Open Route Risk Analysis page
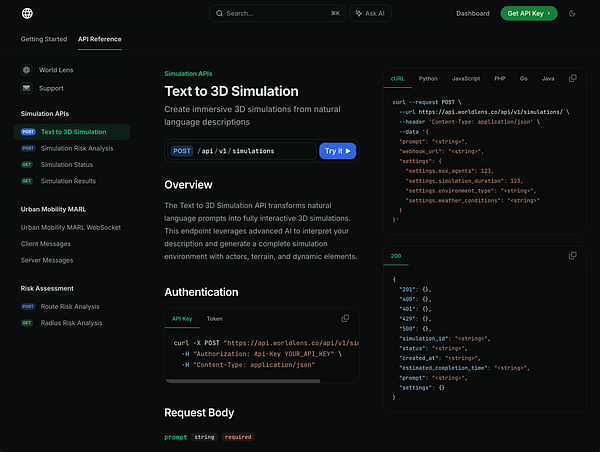Image resolution: width=600 pixels, height=452 pixels. (x=70, y=307)
